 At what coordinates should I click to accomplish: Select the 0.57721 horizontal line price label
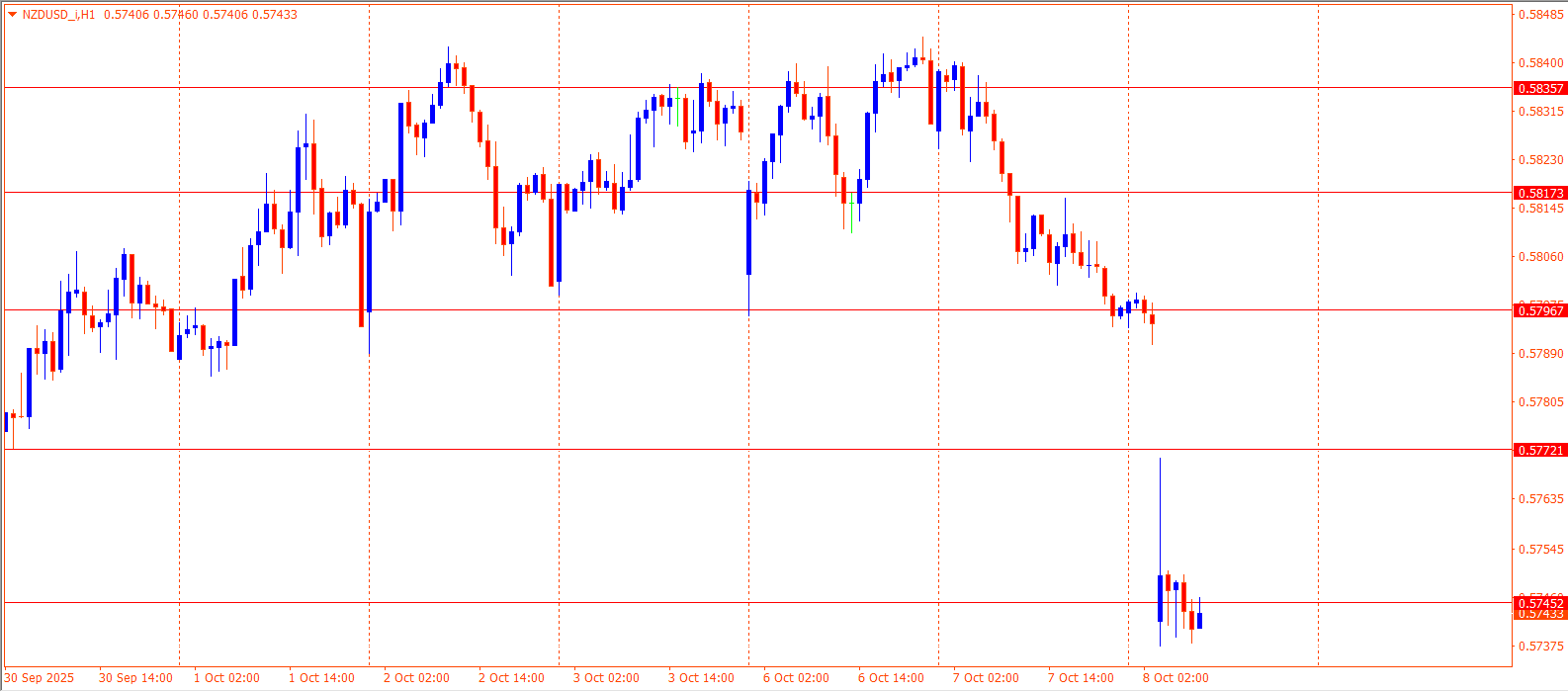[1540, 450]
